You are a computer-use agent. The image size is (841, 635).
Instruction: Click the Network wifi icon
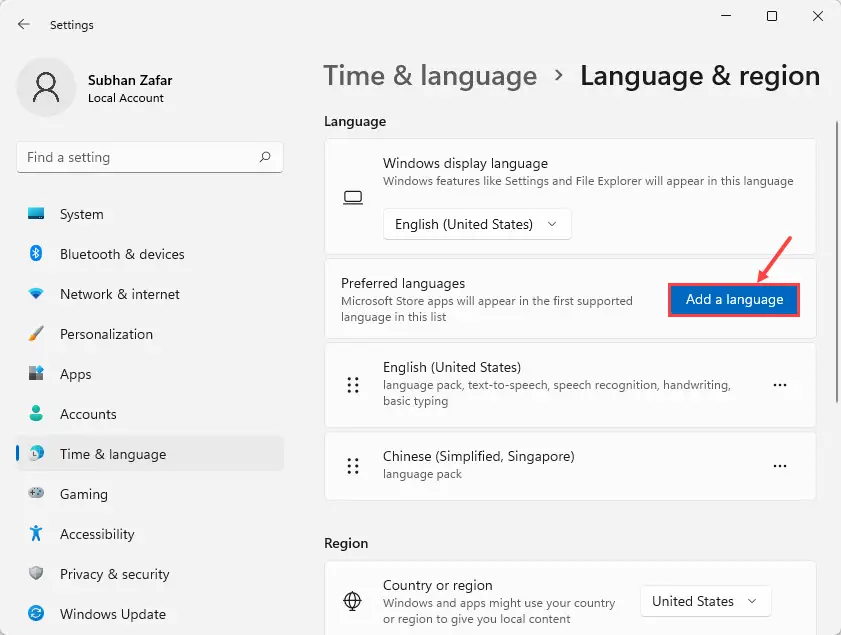tap(36, 293)
